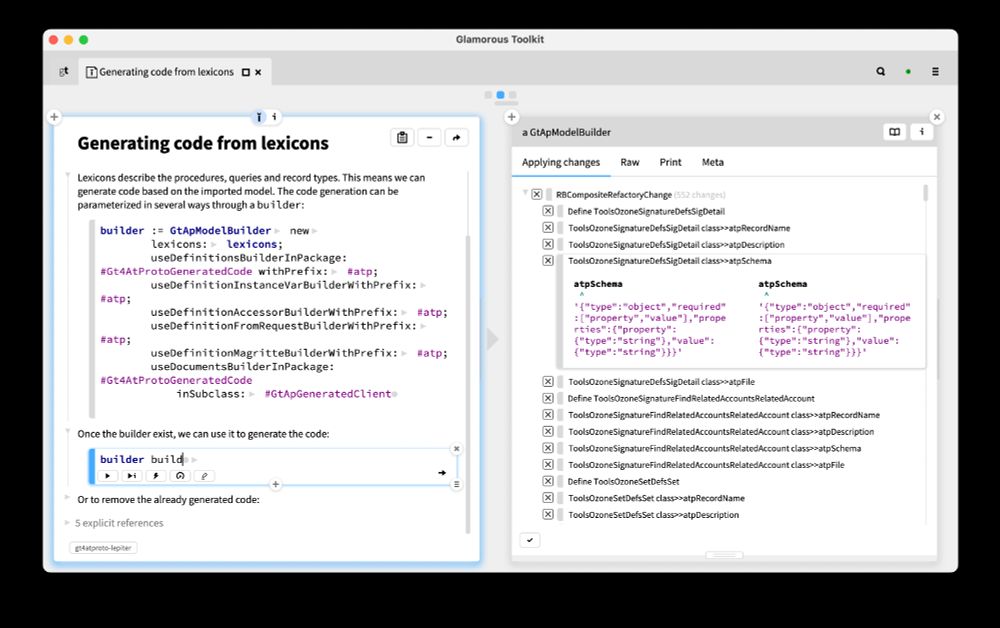The image size is (1000, 628).
Task: Click the black arrow at the snippet's right edge
Action: click(x=442, y=473)
